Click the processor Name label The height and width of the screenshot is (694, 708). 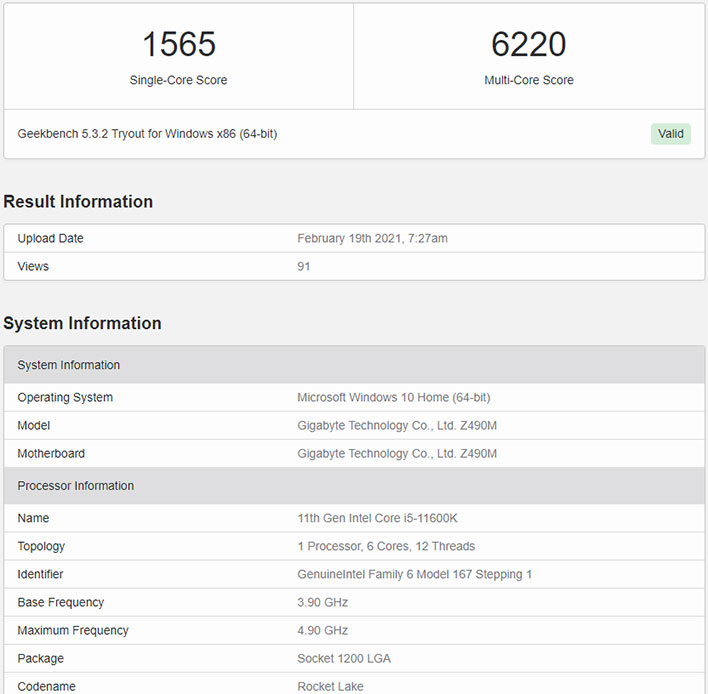pyautogui.click(x=33, y=518)
